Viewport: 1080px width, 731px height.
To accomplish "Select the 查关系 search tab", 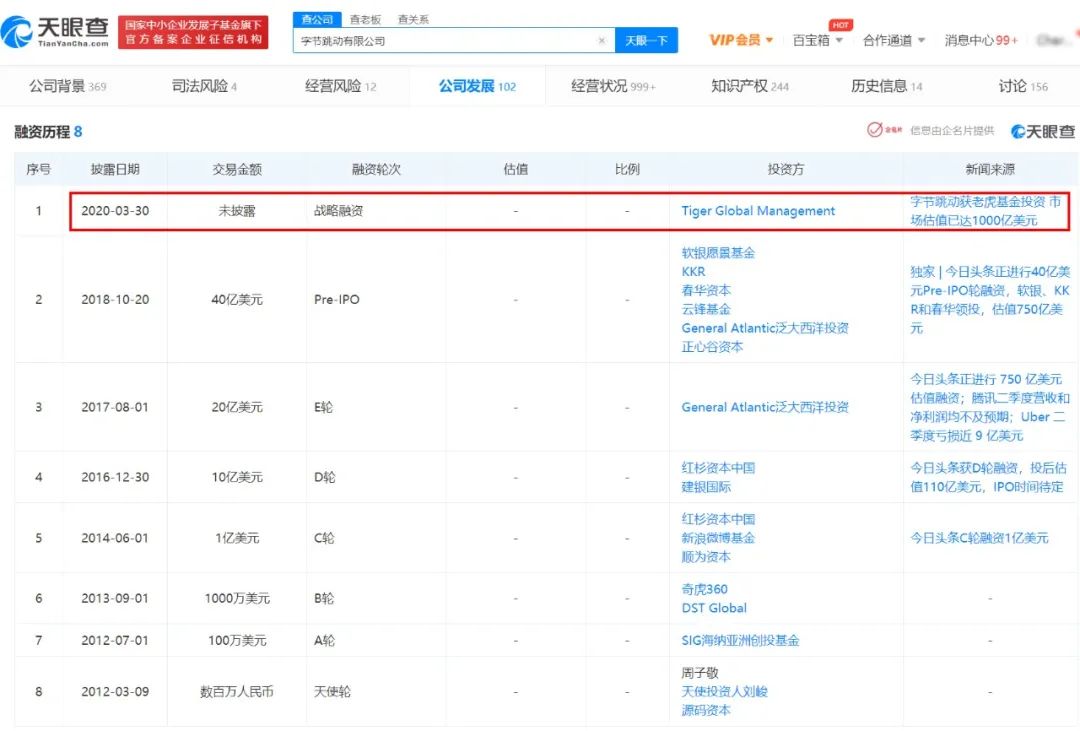I will (x=413, y=19).
